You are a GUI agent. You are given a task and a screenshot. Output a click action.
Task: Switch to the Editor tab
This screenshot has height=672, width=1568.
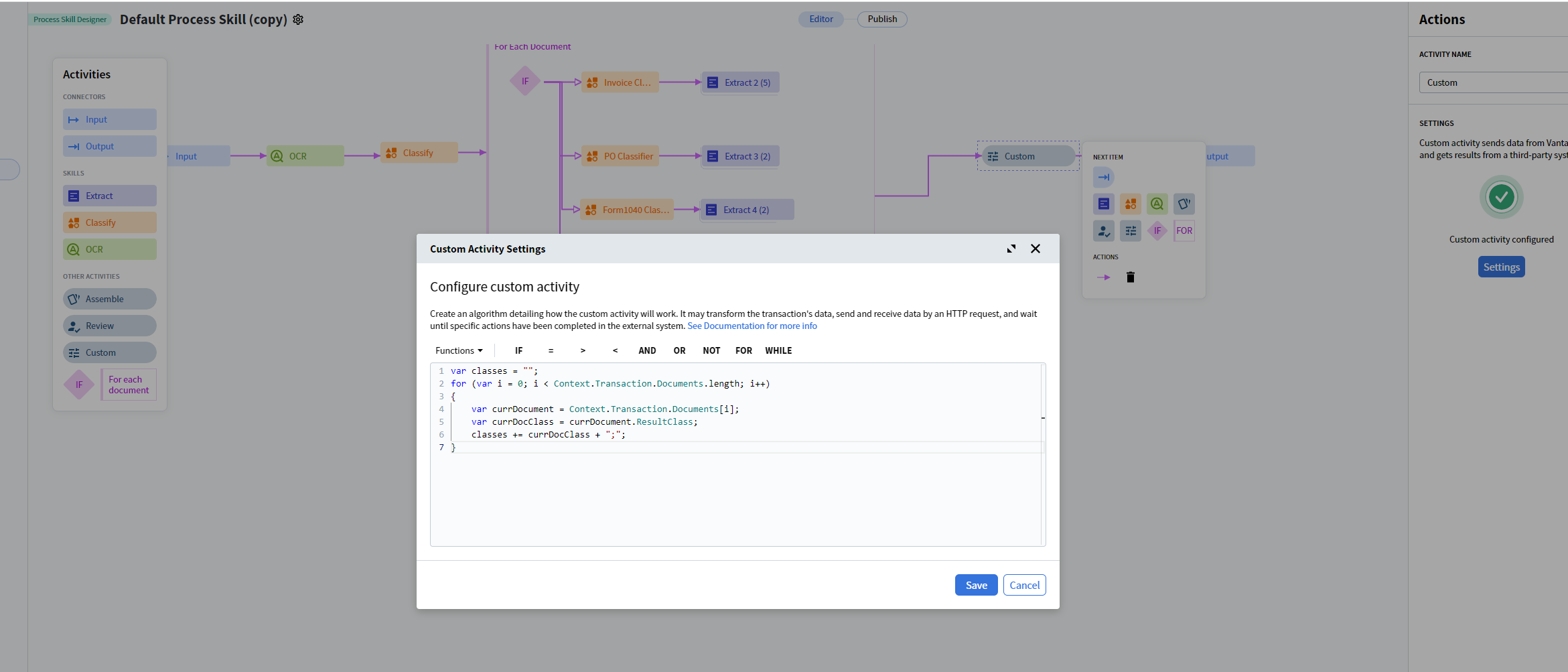821,19
